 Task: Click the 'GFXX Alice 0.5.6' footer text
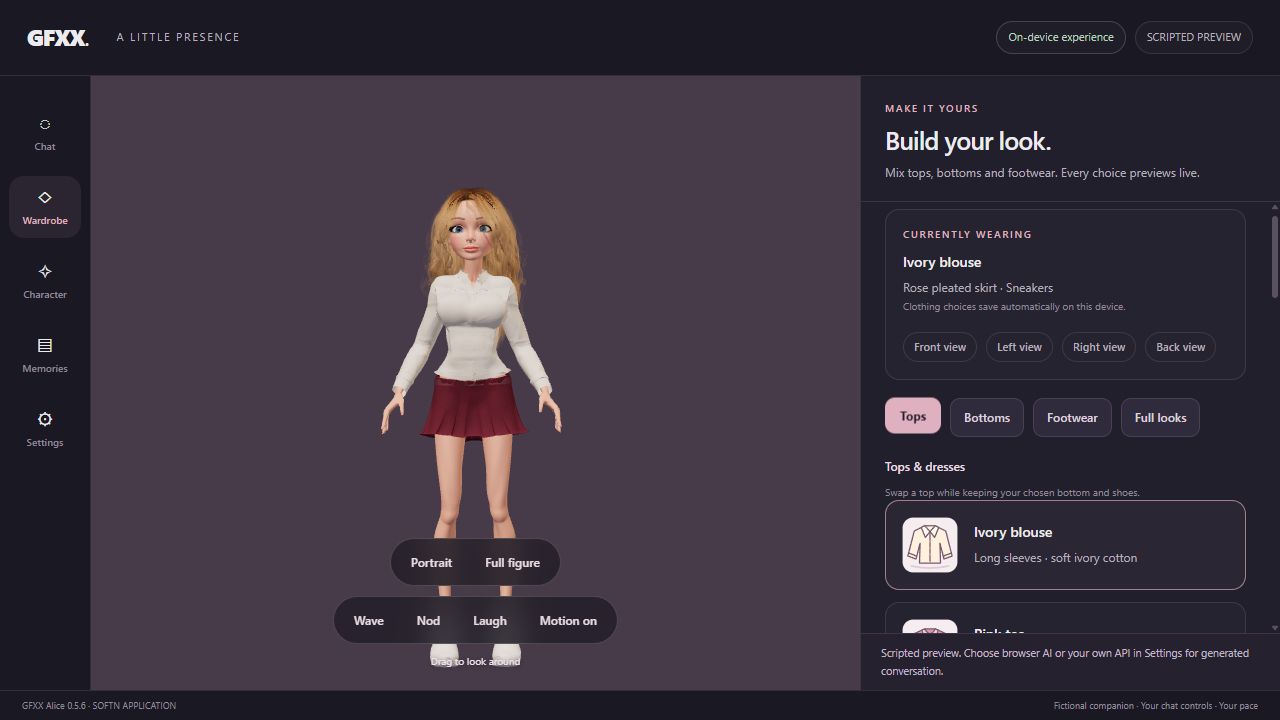coord(55,706)
